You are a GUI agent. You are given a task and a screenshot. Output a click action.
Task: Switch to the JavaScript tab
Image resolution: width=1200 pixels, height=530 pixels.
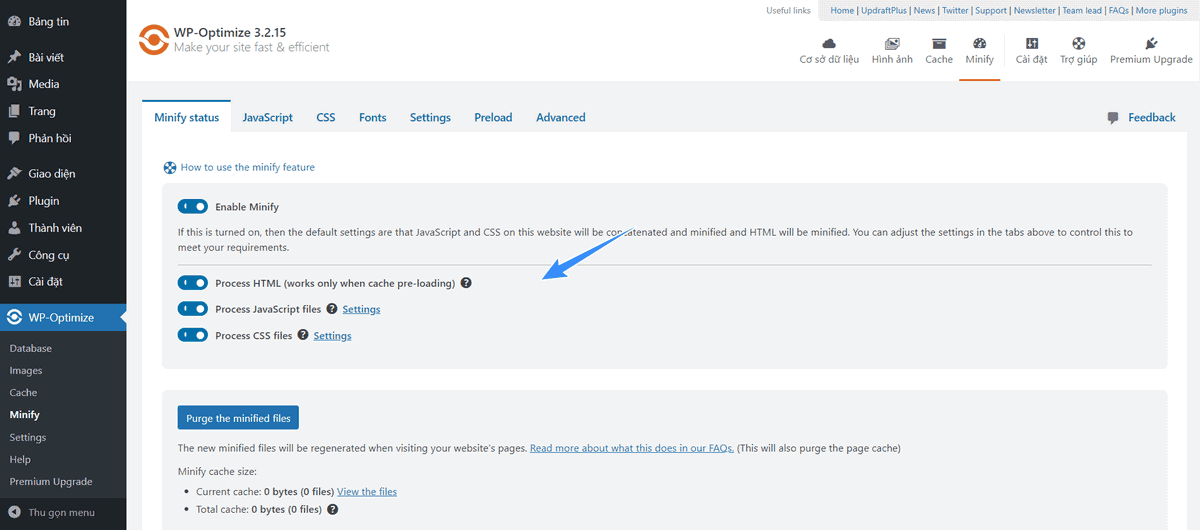[267, 117]
